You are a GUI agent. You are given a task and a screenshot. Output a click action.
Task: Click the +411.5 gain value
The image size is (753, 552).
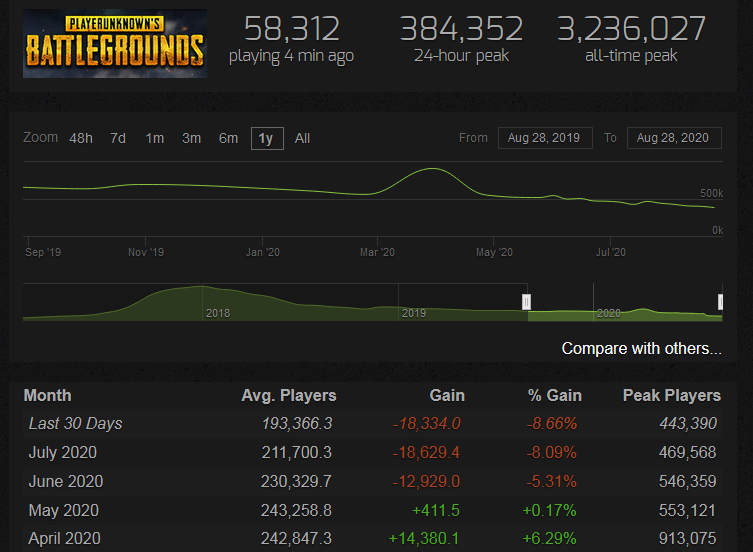pos(436,510)
